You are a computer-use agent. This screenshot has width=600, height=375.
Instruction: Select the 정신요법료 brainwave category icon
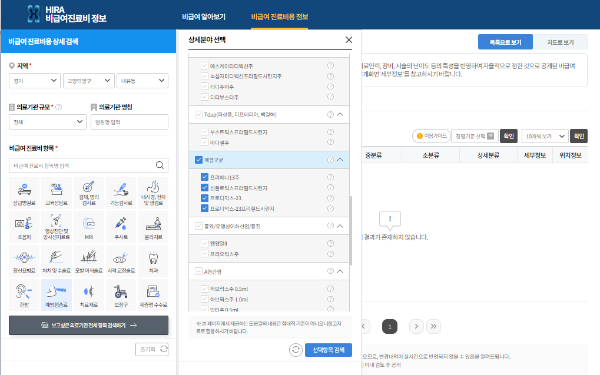[24, 261]
